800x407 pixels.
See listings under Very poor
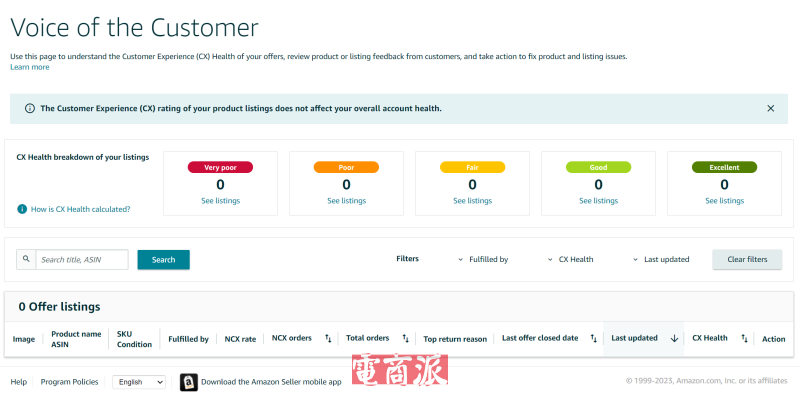tap(220, 201)
